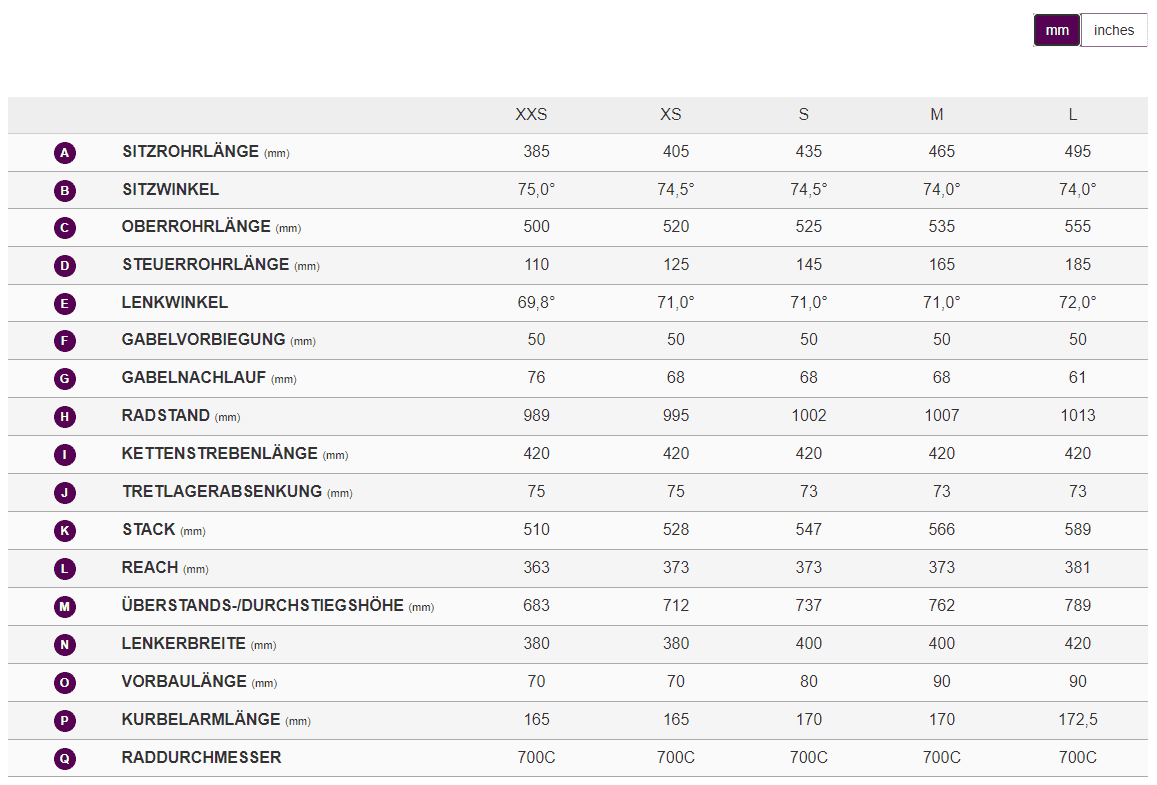
Task: Click the LENKERBREITE row label
Action: 184,643
